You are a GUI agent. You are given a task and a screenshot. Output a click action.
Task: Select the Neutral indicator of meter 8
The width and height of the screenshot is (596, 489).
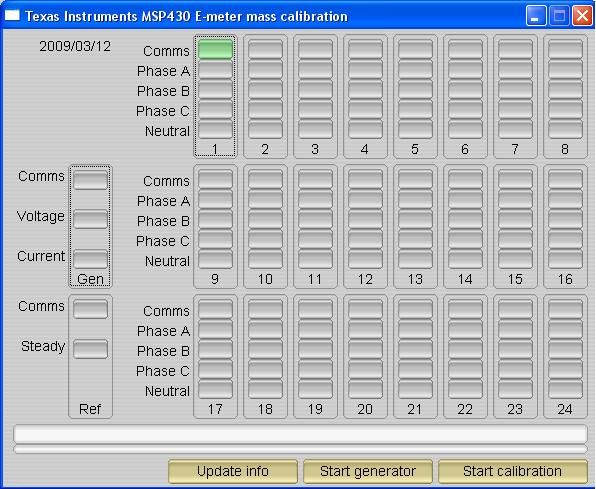tap(565, 130)
